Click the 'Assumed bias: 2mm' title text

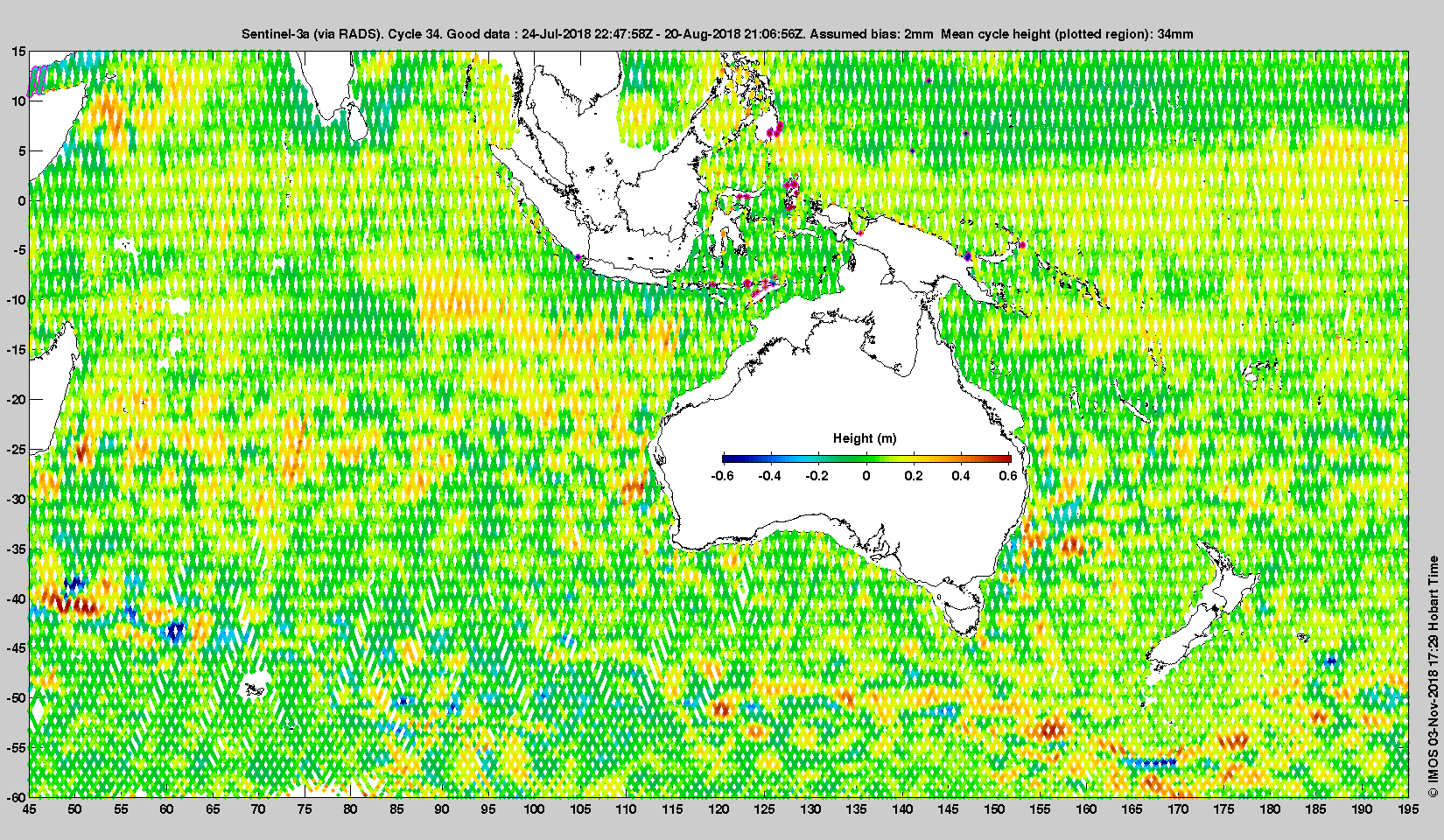click(871, 34)
